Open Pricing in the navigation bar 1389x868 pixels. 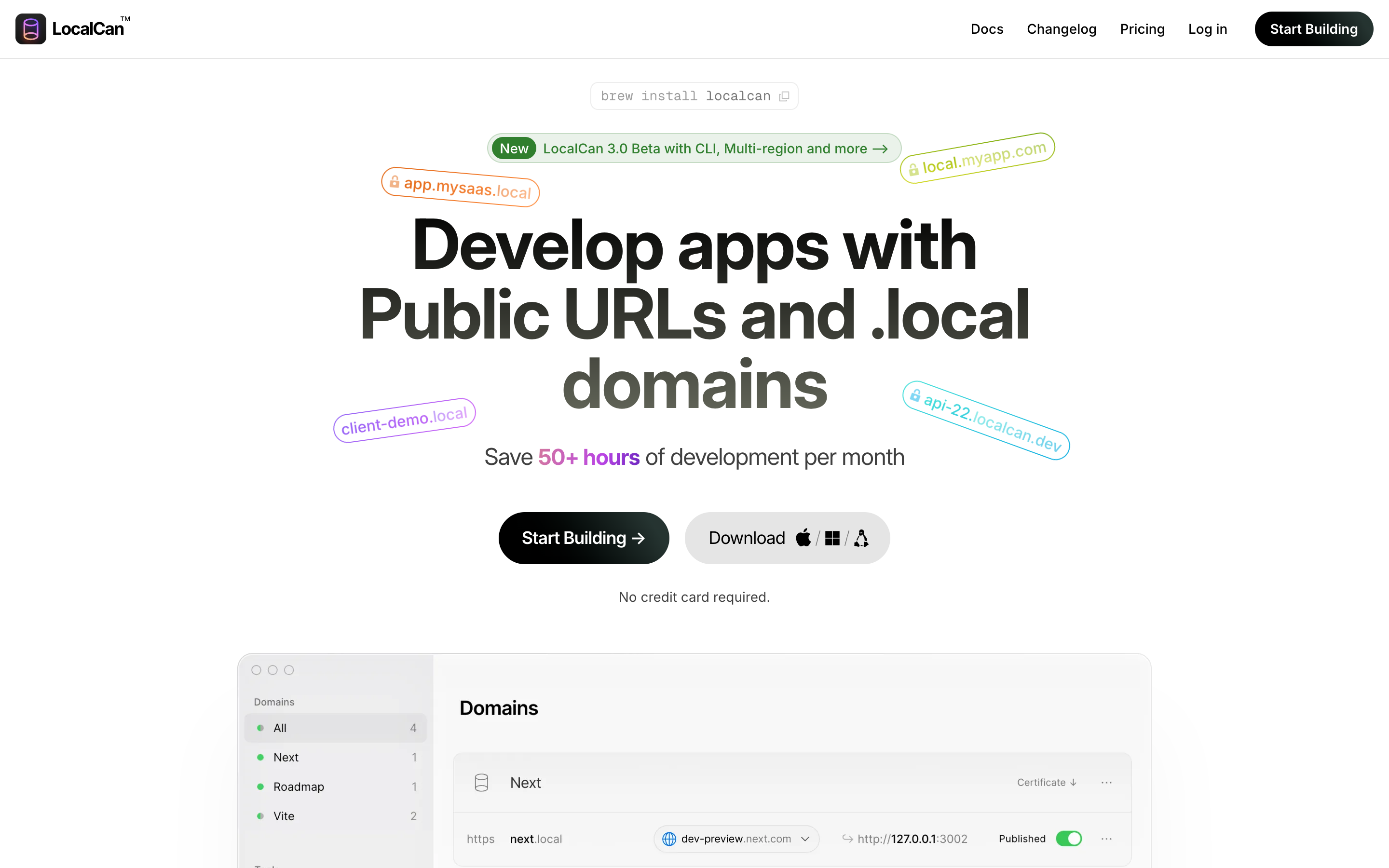(x=1142, y=29)
